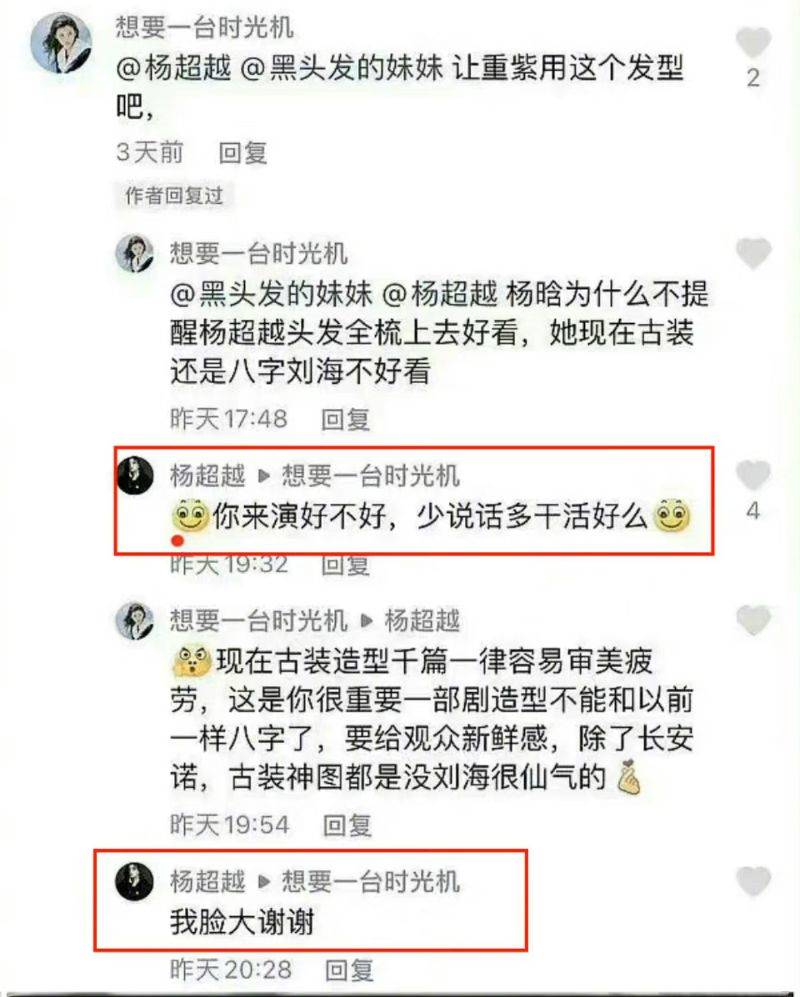Viewport: 800px width, 997px height.
Task: Like the top comment with 2 likes
Action: point(753,43)
